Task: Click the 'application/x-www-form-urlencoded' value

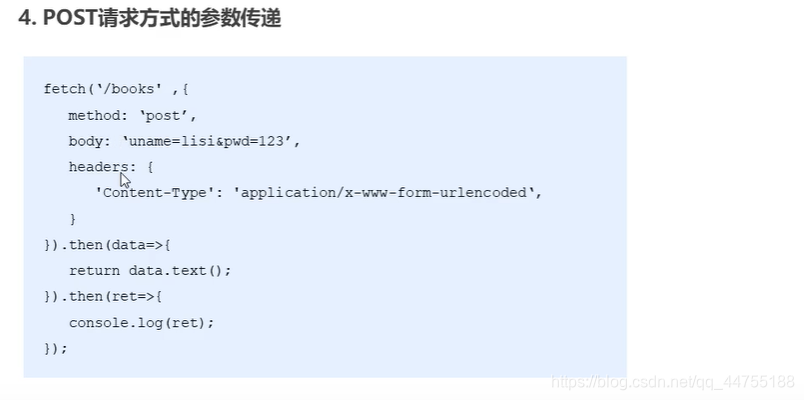Action: (384, 193)
